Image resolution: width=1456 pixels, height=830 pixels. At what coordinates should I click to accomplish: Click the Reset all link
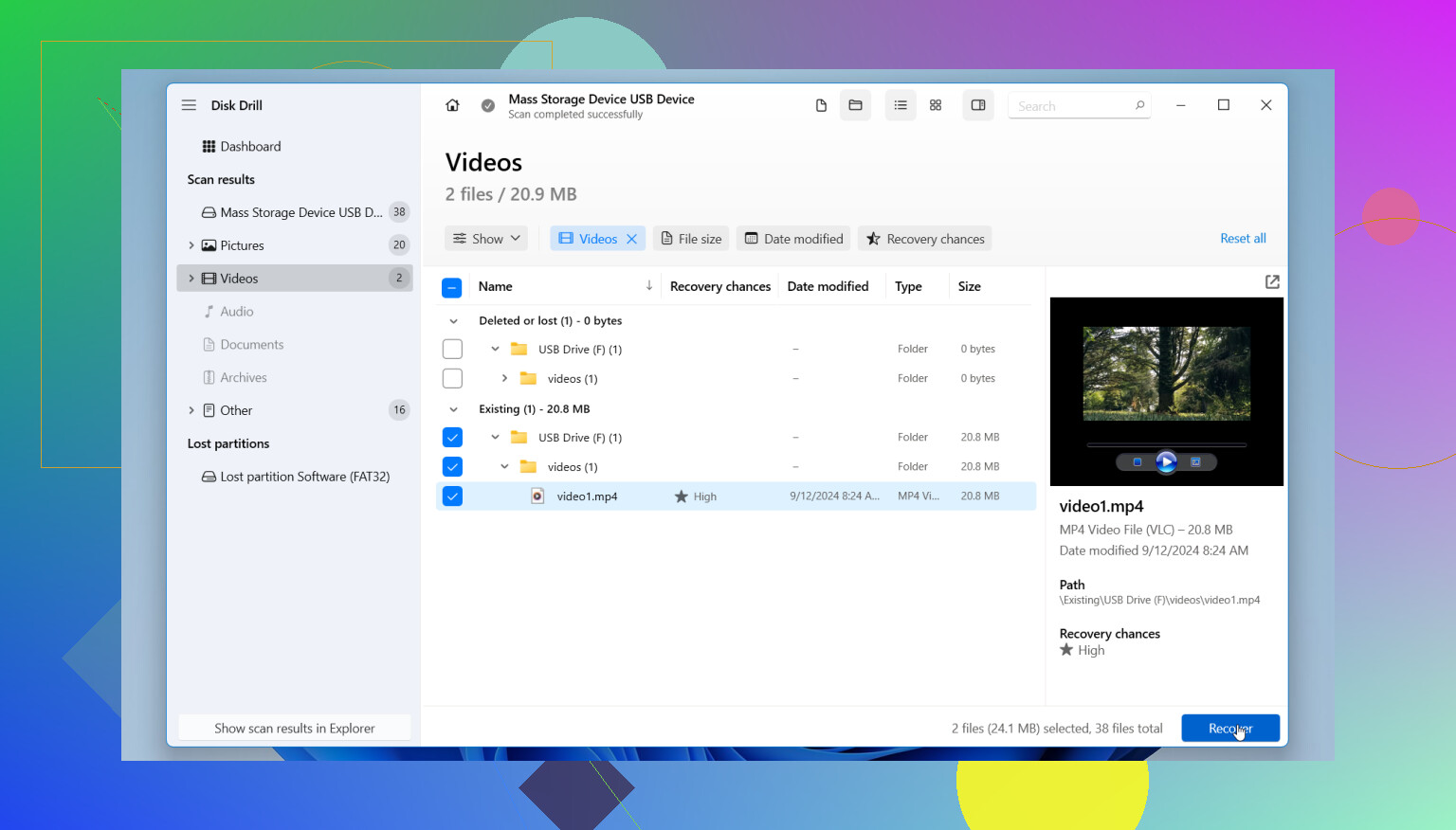1243,238
